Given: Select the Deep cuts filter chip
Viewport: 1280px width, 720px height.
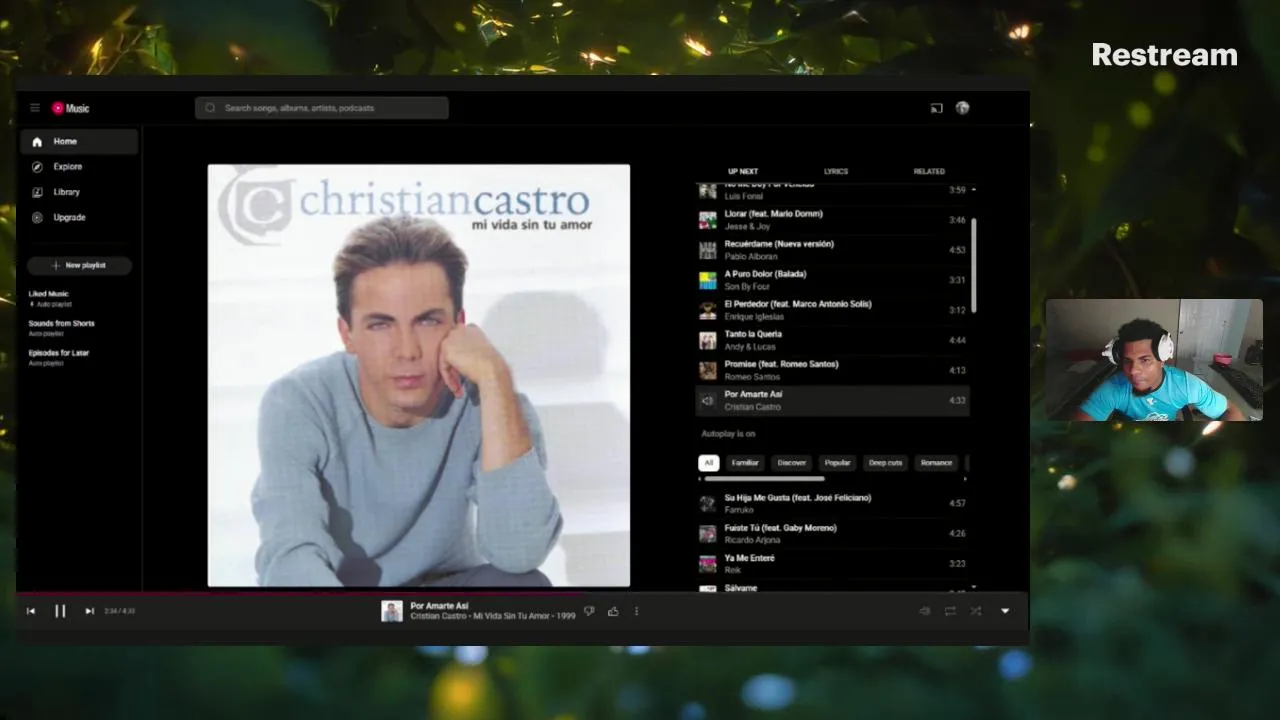Looking at the screenshot, I should 885,463.
